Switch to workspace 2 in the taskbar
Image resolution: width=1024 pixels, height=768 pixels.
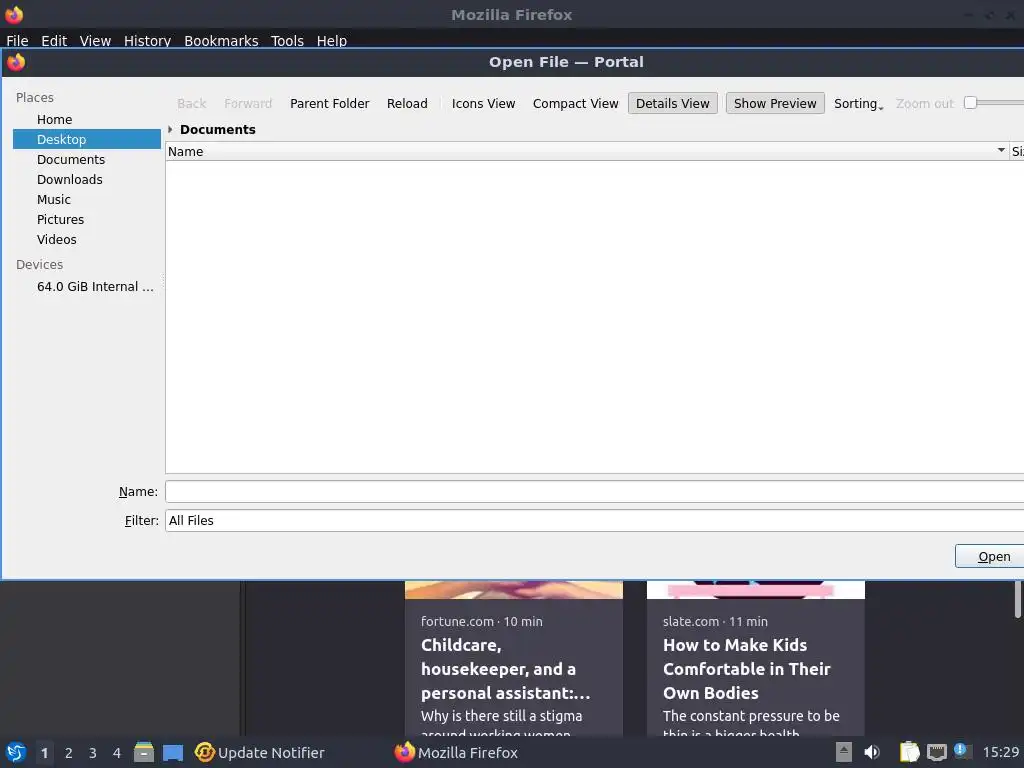point(69,752)
